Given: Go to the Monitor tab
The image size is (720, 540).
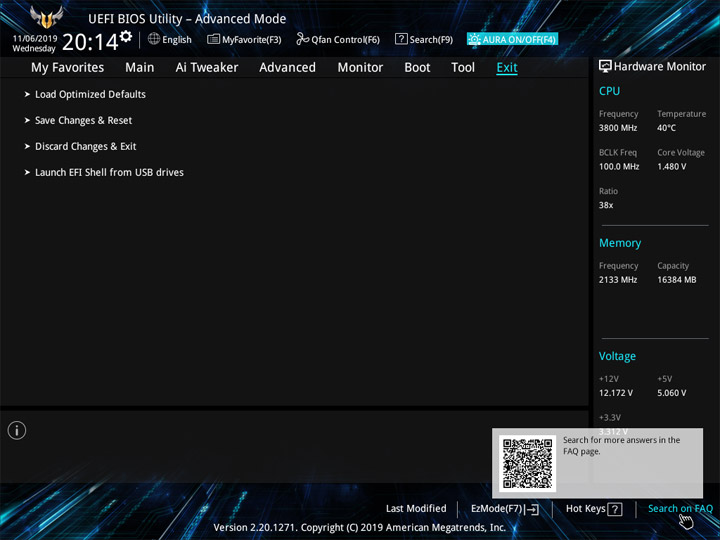Looking at the screenshot, I should pos(360,68).
